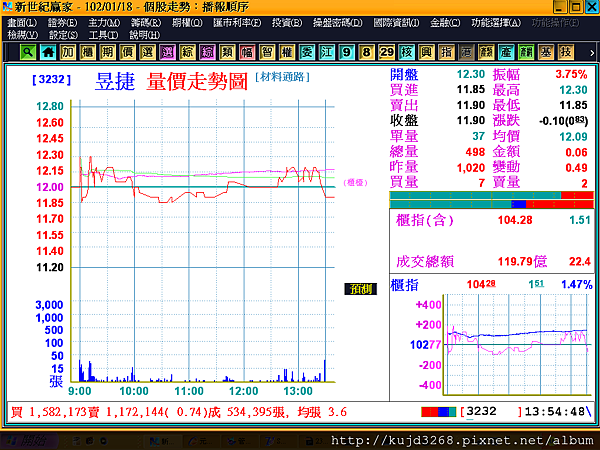Open the 操盤密碼(D) menu
This screenshot has width=600, height=450.
coord(338,23)
